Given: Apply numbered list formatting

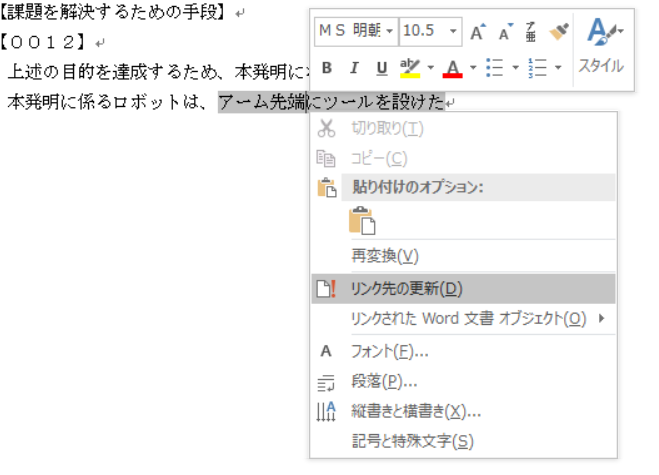Looking at the screenshot, I should click(537, 68).
